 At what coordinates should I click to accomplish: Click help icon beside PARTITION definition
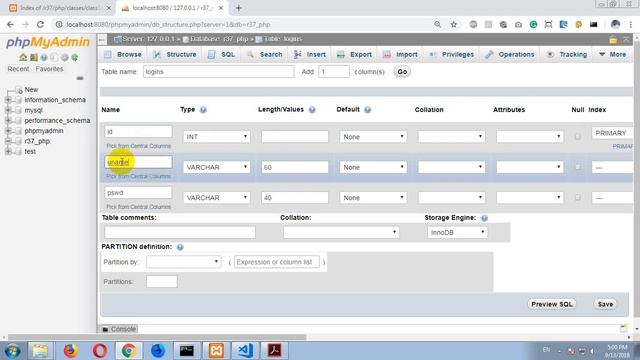(180, 247)
